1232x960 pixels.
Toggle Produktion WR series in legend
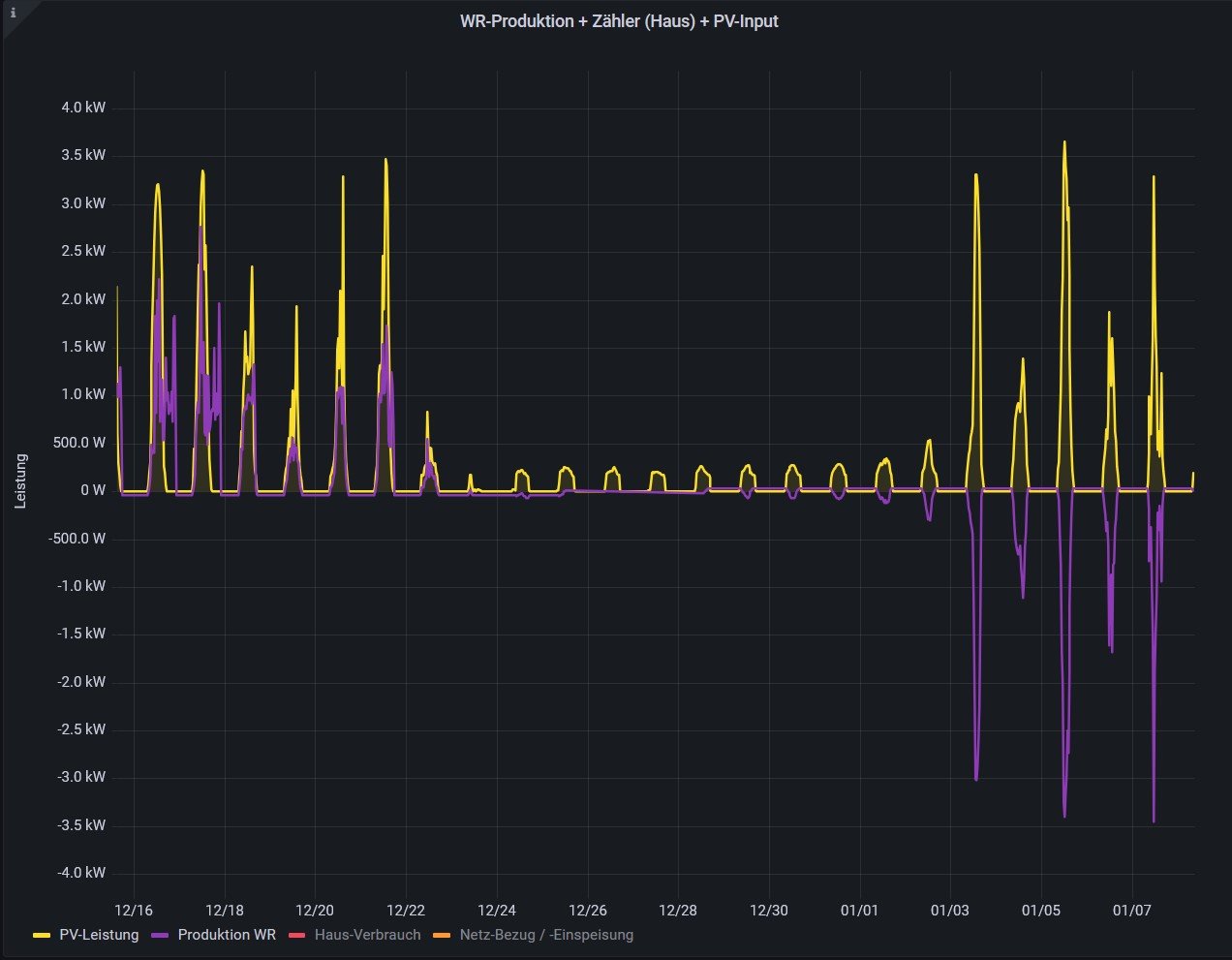pyautogui.click(x=227, y=935)
